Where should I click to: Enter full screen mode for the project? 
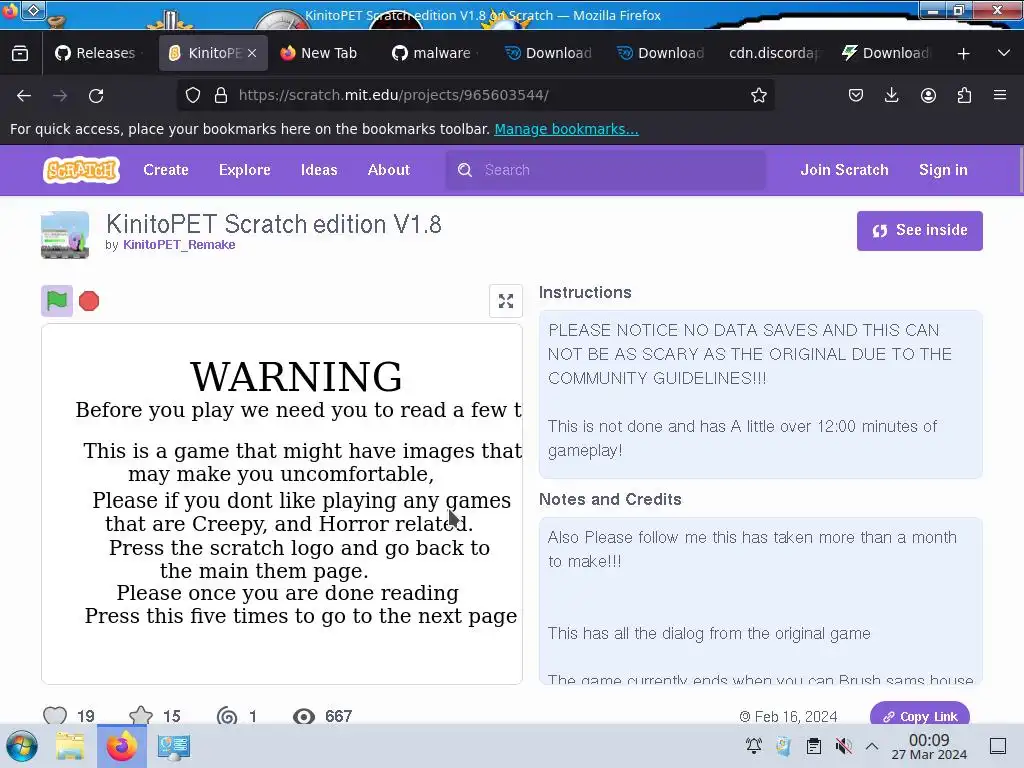coord(505,301)
